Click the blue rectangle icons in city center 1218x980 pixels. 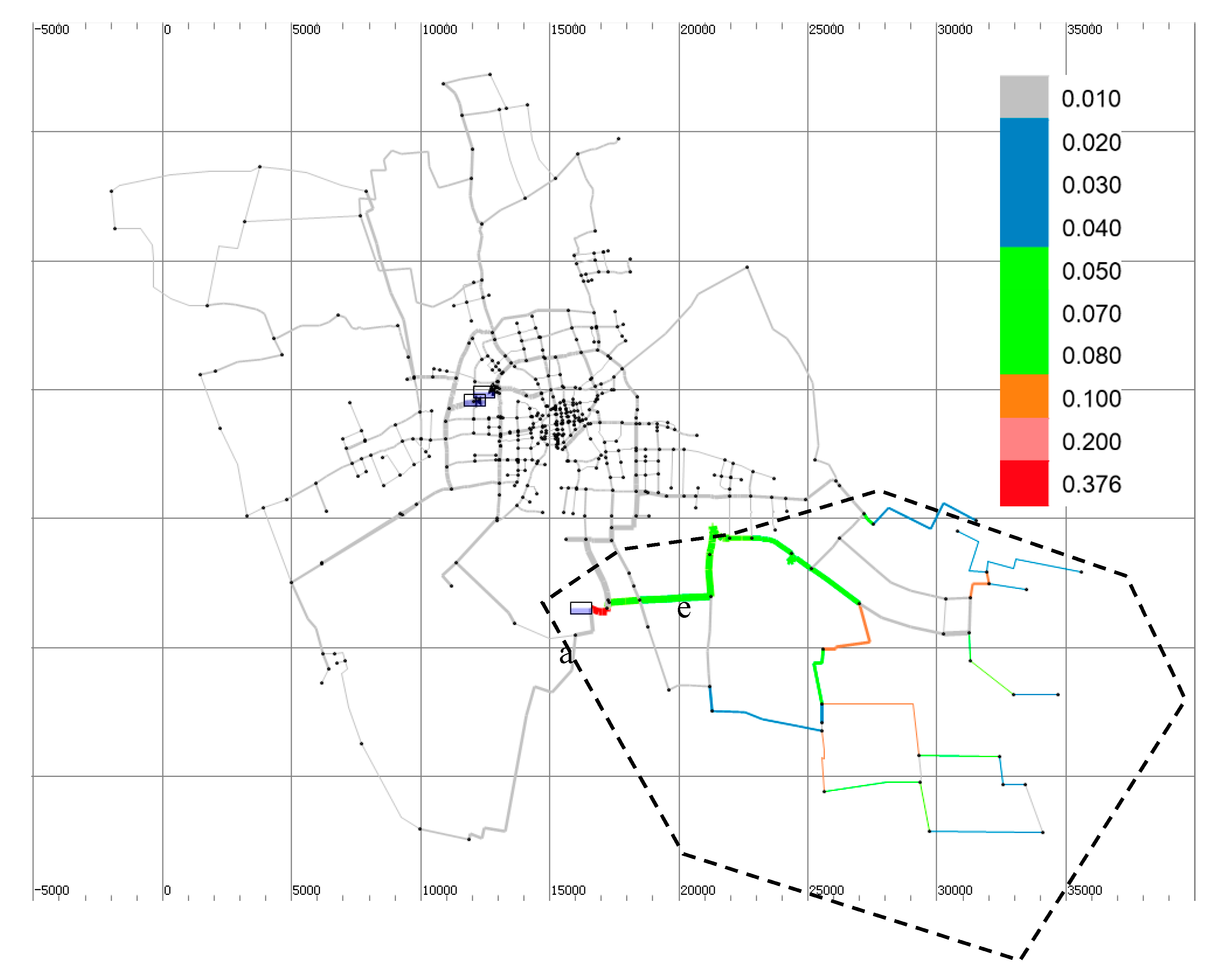tap(479, 397)
